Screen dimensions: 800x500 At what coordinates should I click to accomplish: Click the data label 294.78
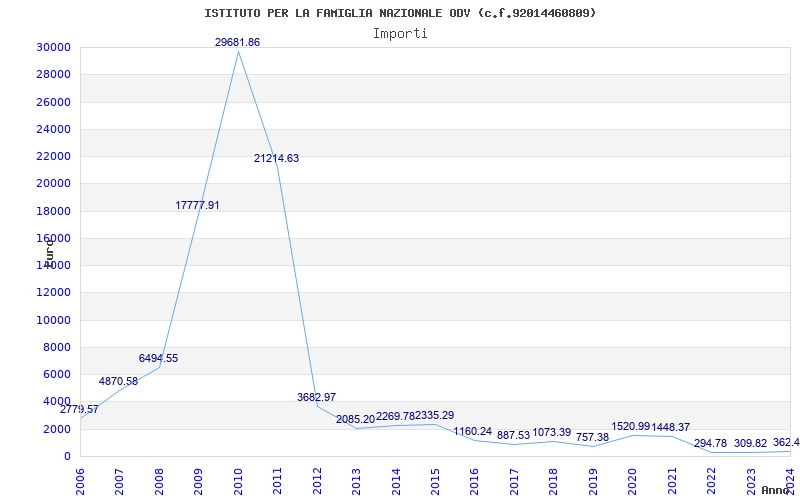(710, 443)
